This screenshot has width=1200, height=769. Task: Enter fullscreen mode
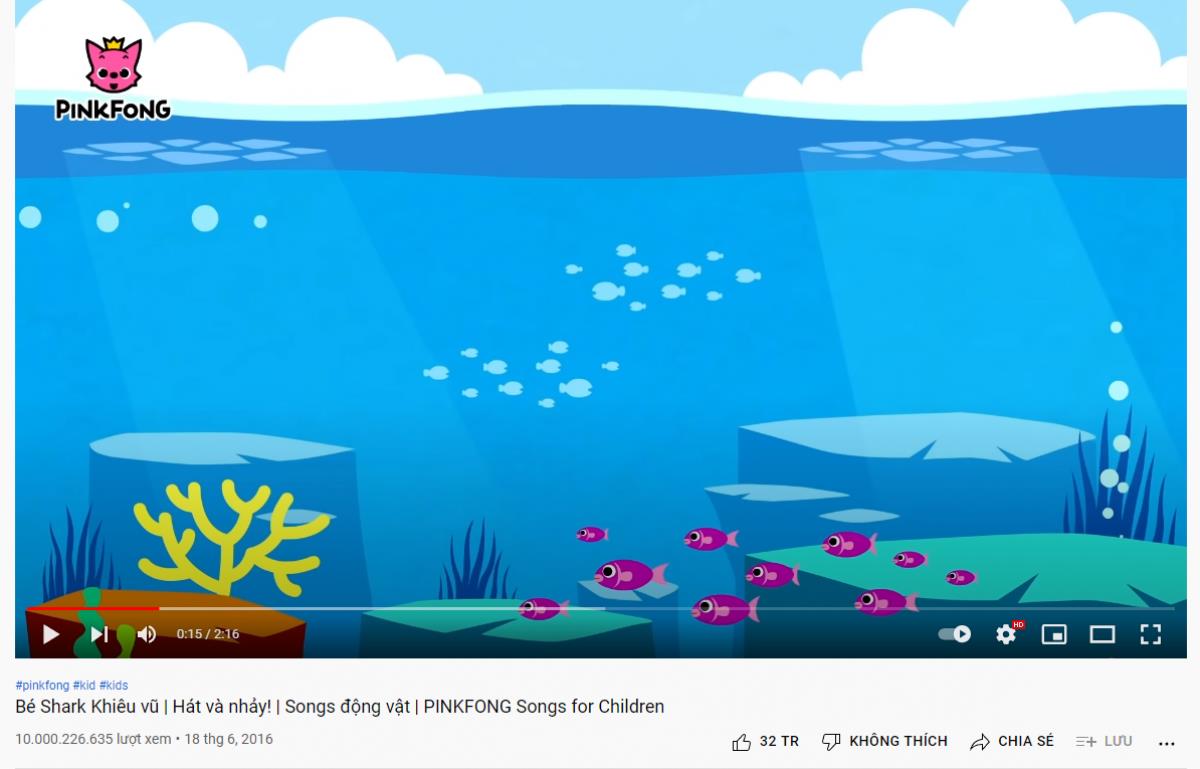[1150, 634]
